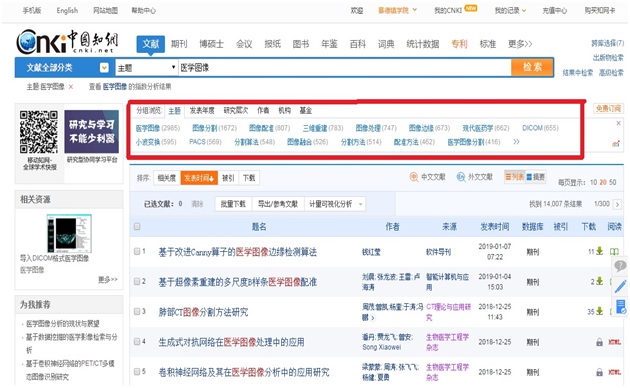The width and height of the screenshot is (630, 388).
Task: Click the blue document icon on the floating sidebar
Action: (x=621, y=306)
